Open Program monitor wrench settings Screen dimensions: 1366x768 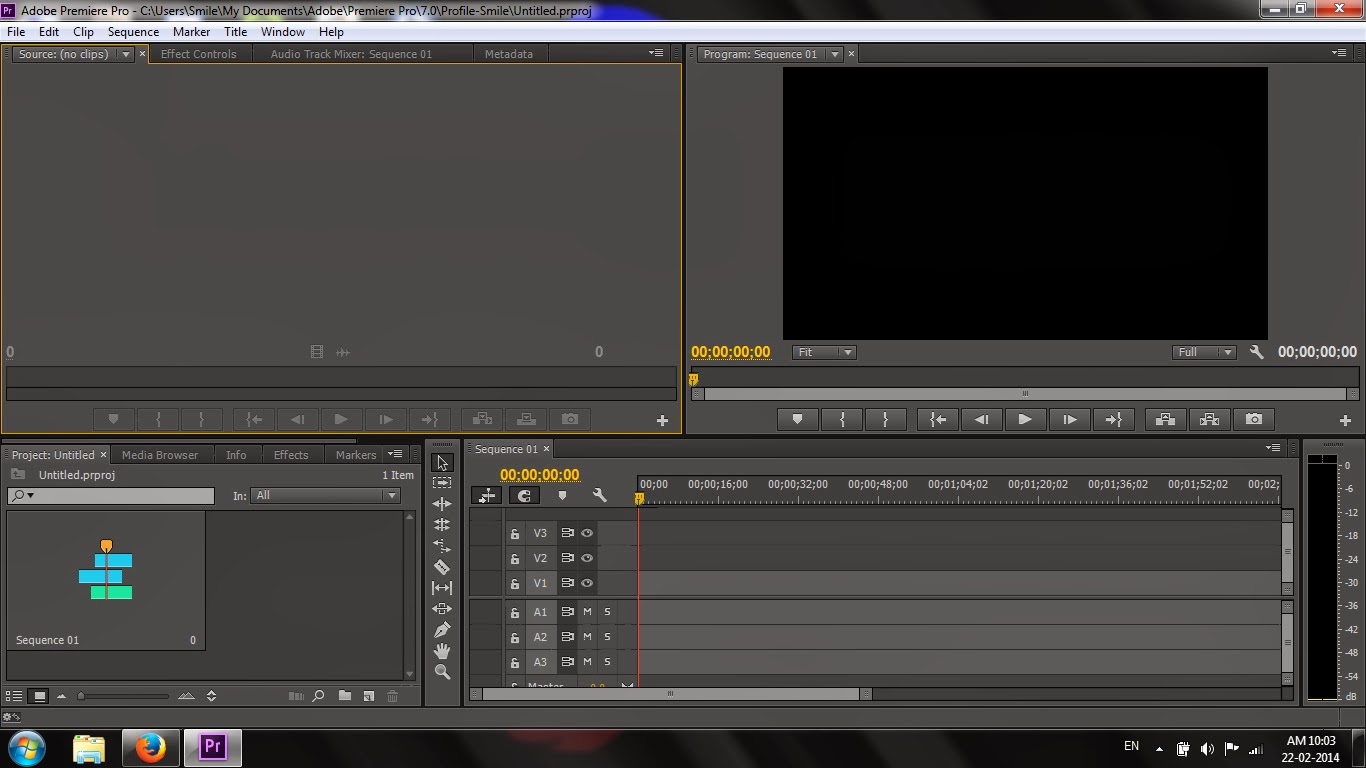coord(1257,352)
